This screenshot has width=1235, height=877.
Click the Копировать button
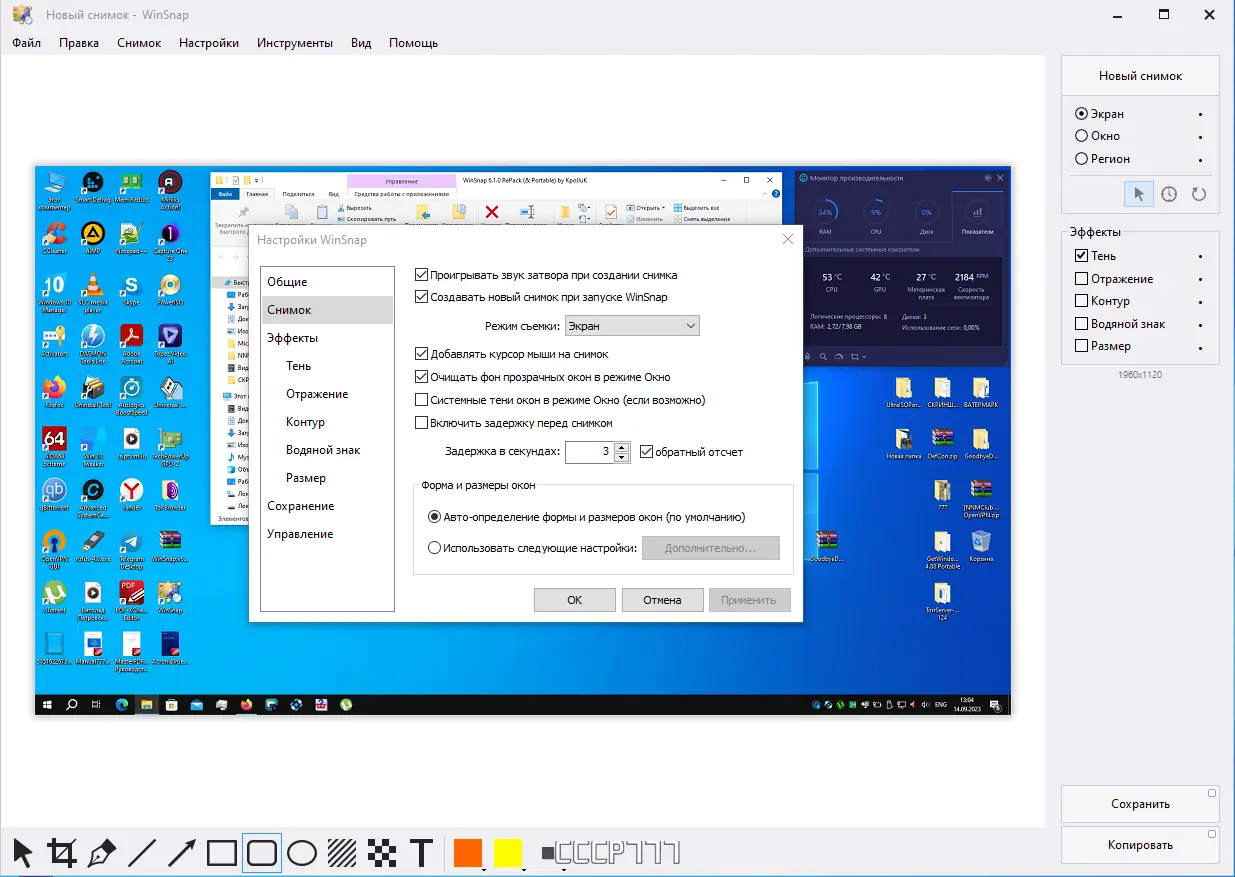(1140, 845)
